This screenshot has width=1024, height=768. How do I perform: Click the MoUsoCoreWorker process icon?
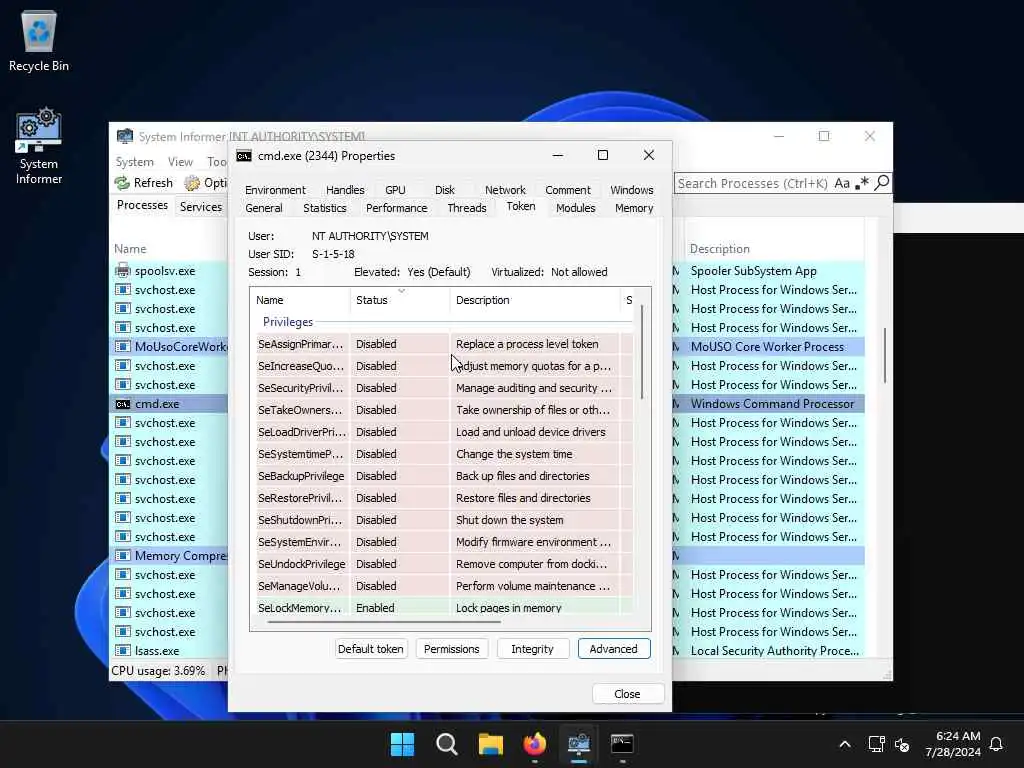coord(123,347)
